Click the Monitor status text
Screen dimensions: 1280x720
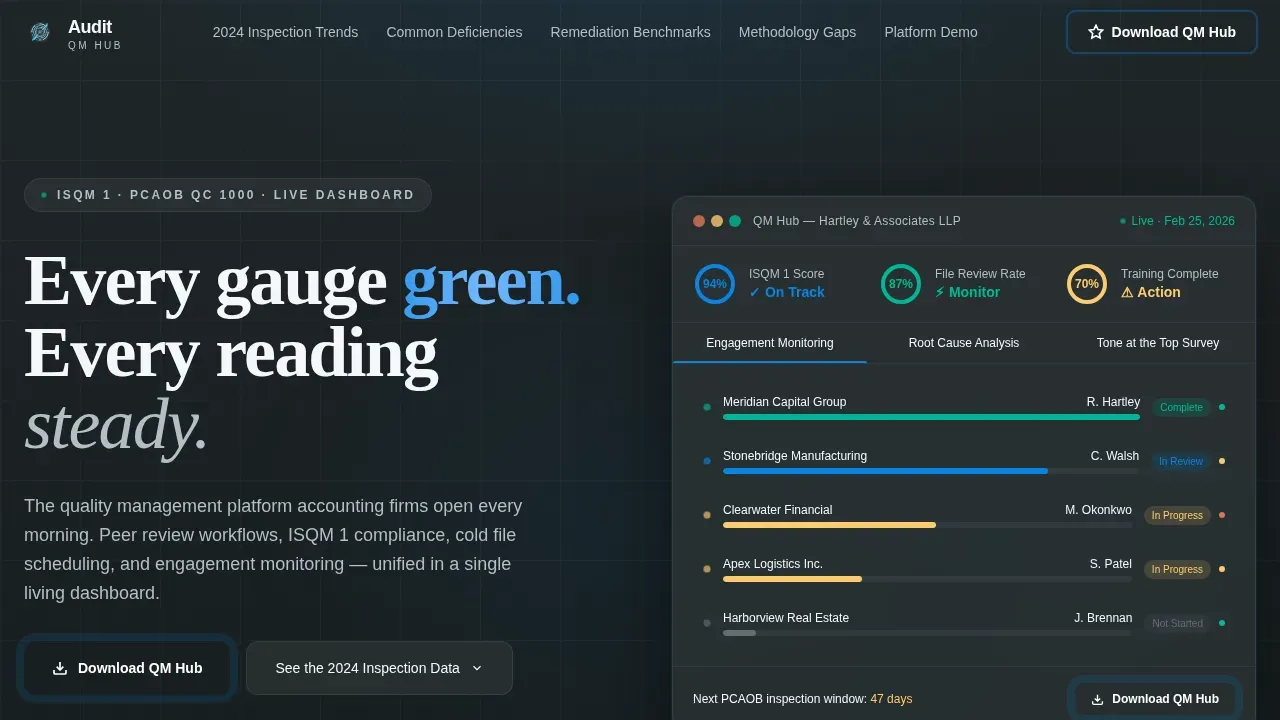(967, 292)
